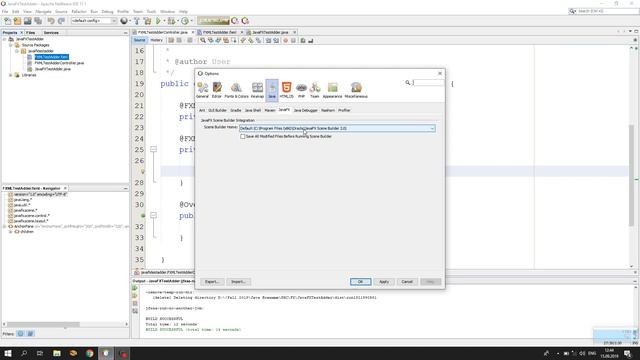Switch to Java Debugger tab
Image resolution: width=640 pixels, height=360 pixels.
click(x=305, y=110)
